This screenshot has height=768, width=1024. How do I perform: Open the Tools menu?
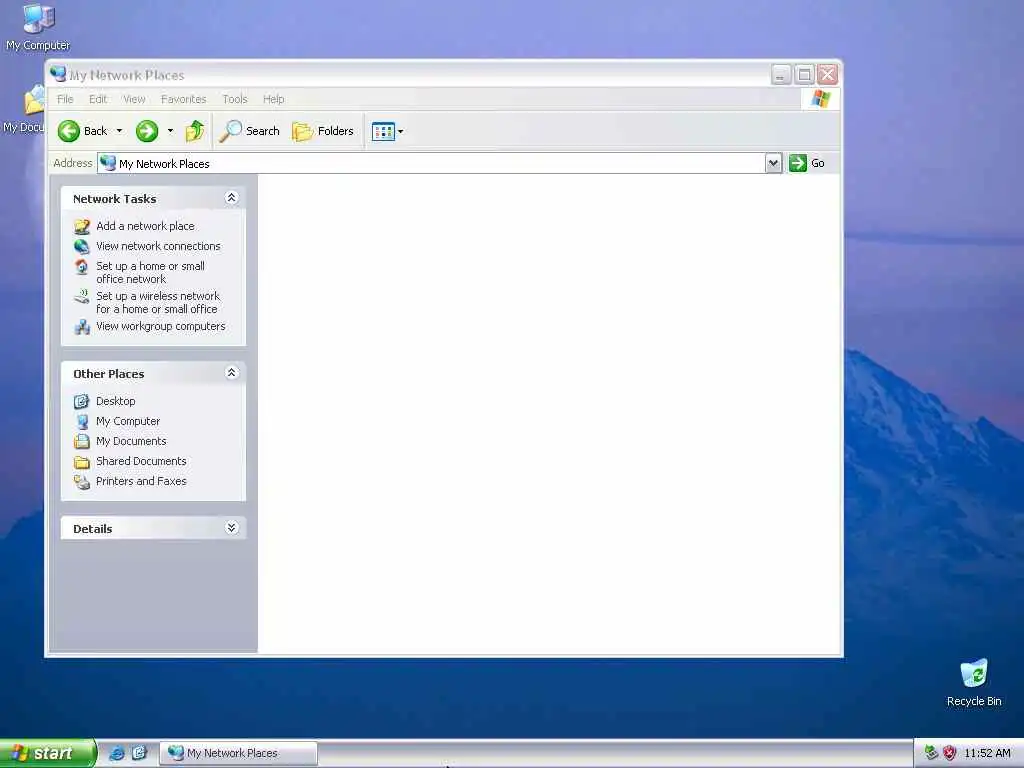(x=234, y=99)
